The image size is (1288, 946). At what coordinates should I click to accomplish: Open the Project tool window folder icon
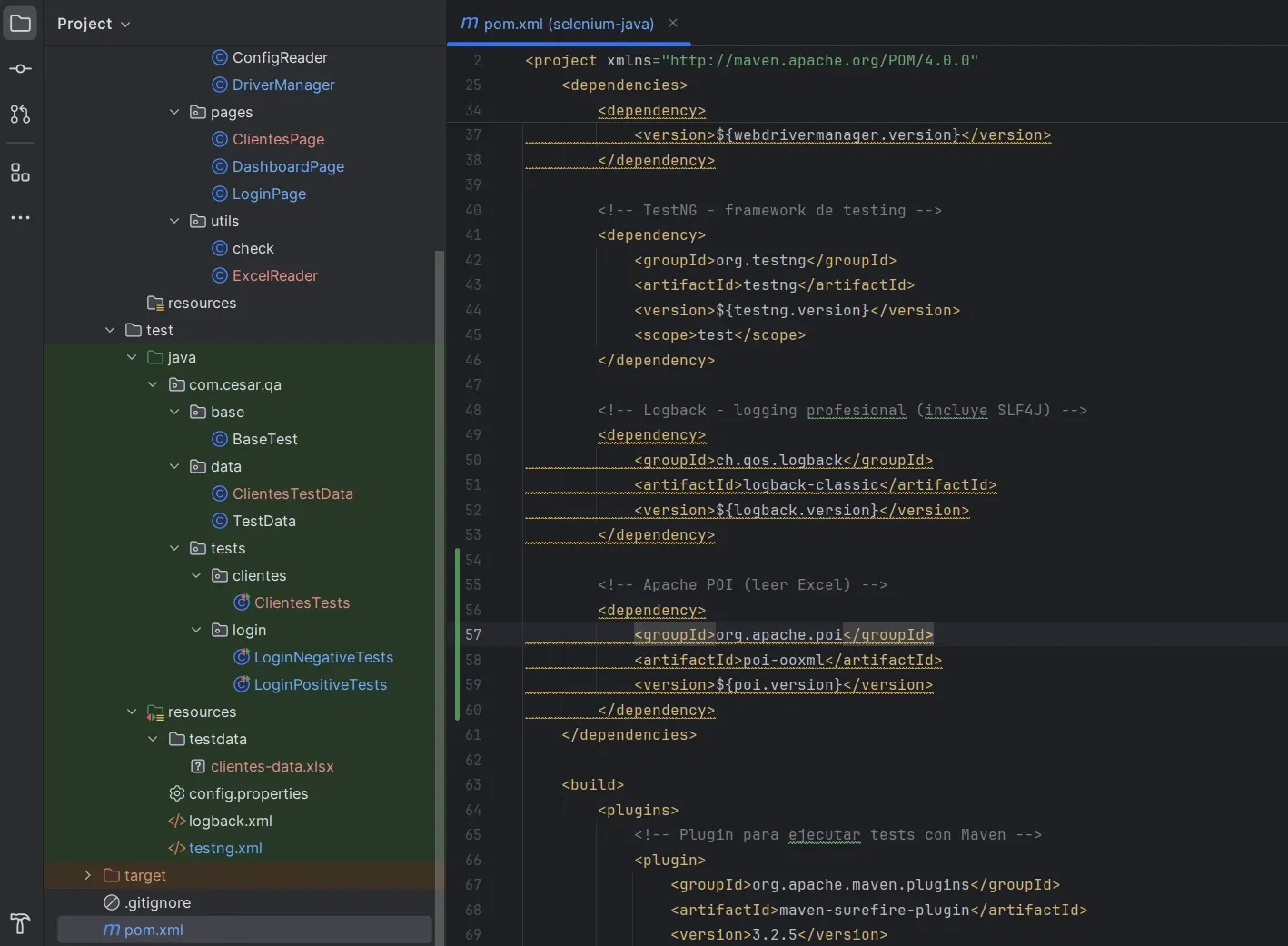[20, 23]
